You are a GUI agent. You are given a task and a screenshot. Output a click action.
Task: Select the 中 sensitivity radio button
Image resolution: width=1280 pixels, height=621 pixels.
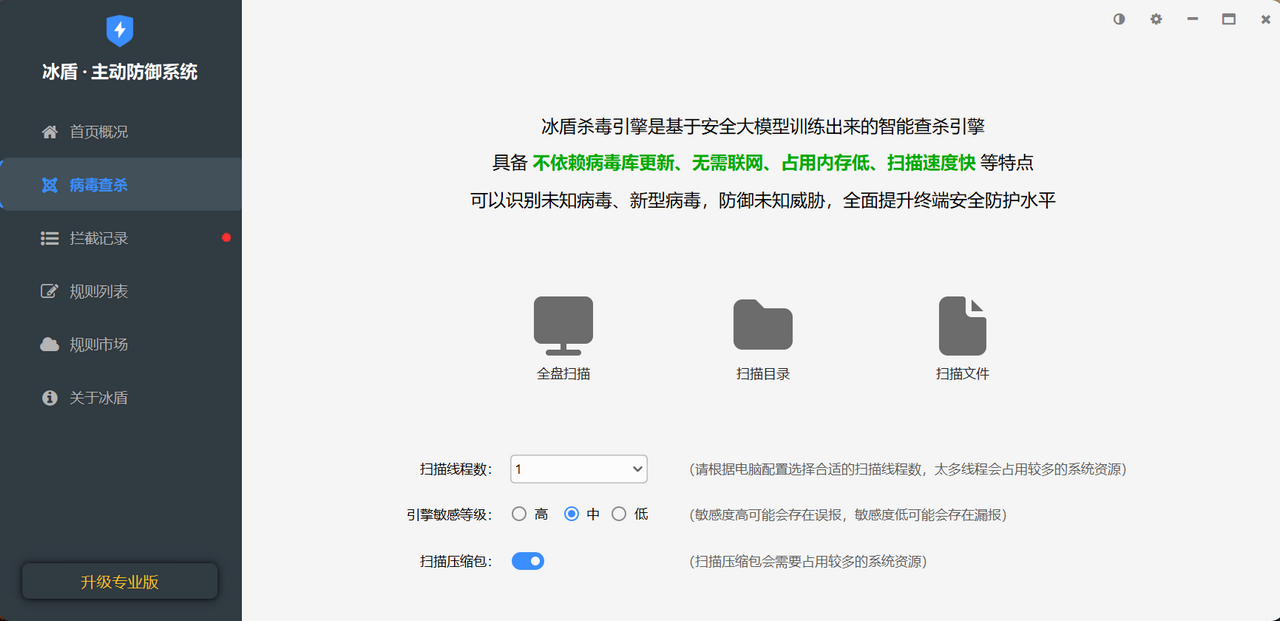click(572, 514)
